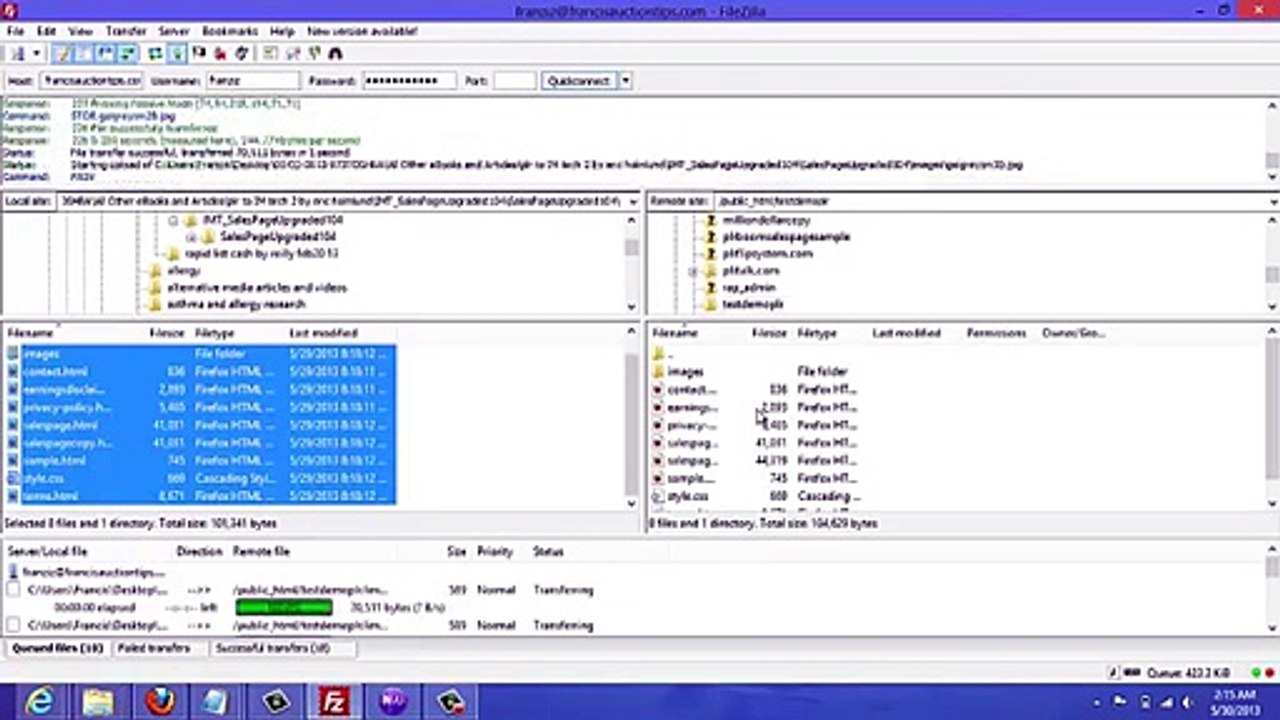1280x720 pixels.
Task: Refresh the file and folder lists
Action: (156, 53)
